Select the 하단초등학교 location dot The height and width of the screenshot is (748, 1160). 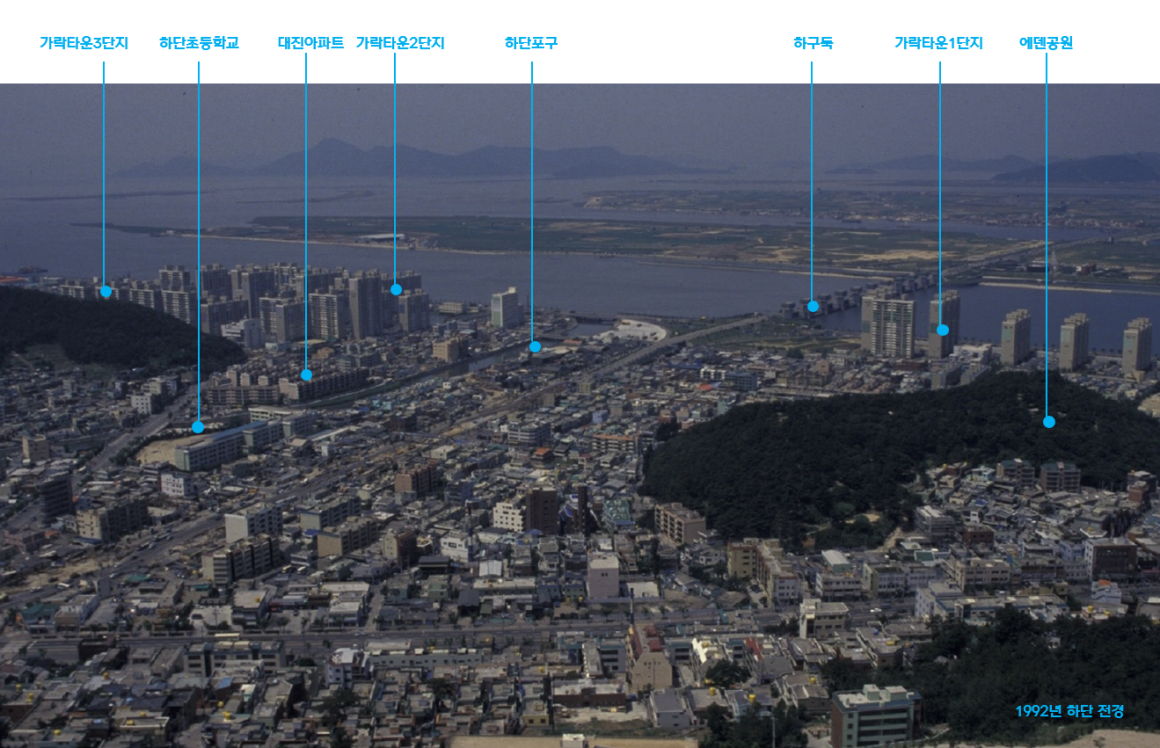(x=198, y=427)
